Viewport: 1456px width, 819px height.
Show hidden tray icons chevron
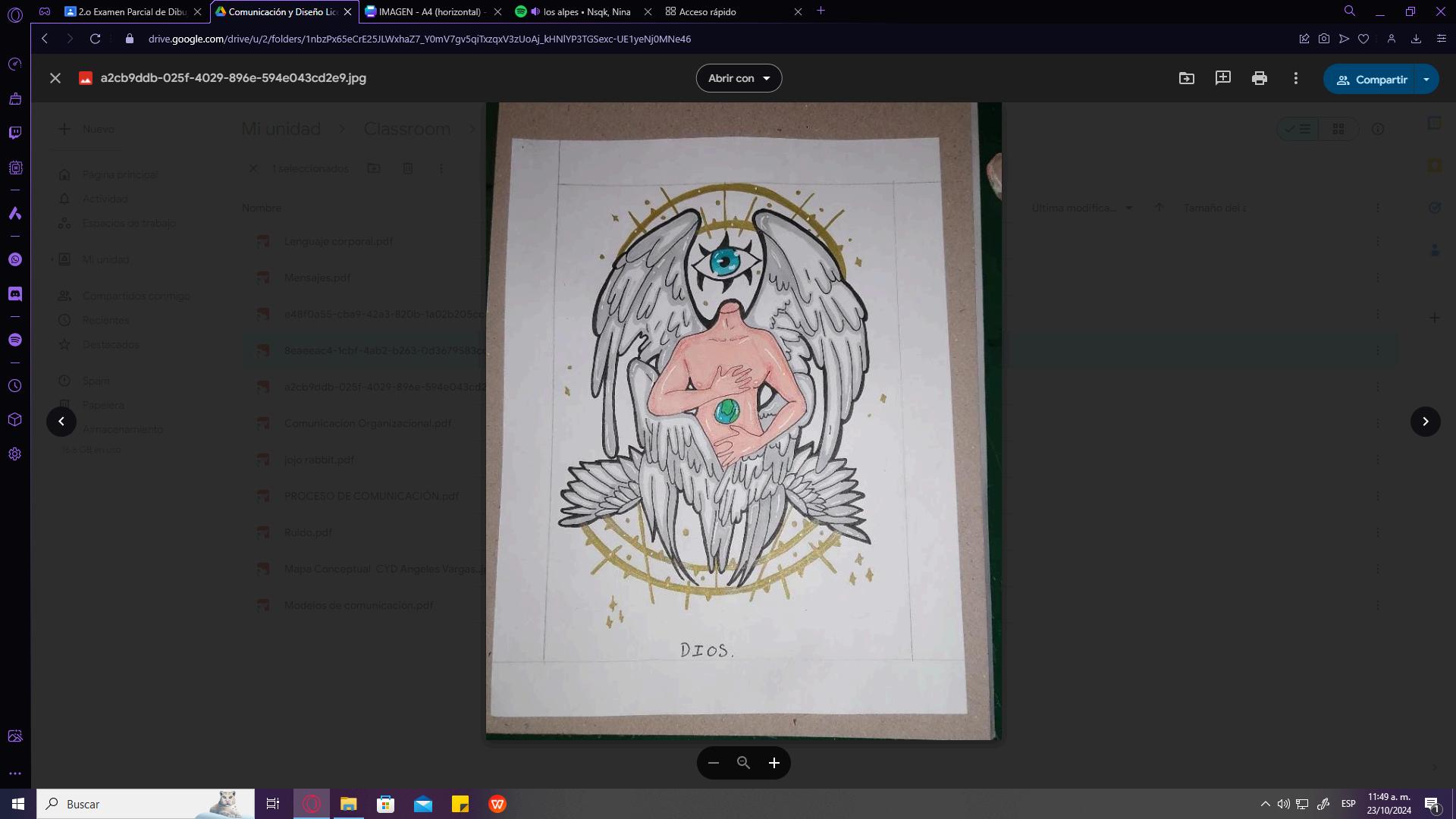point(1265,804)
